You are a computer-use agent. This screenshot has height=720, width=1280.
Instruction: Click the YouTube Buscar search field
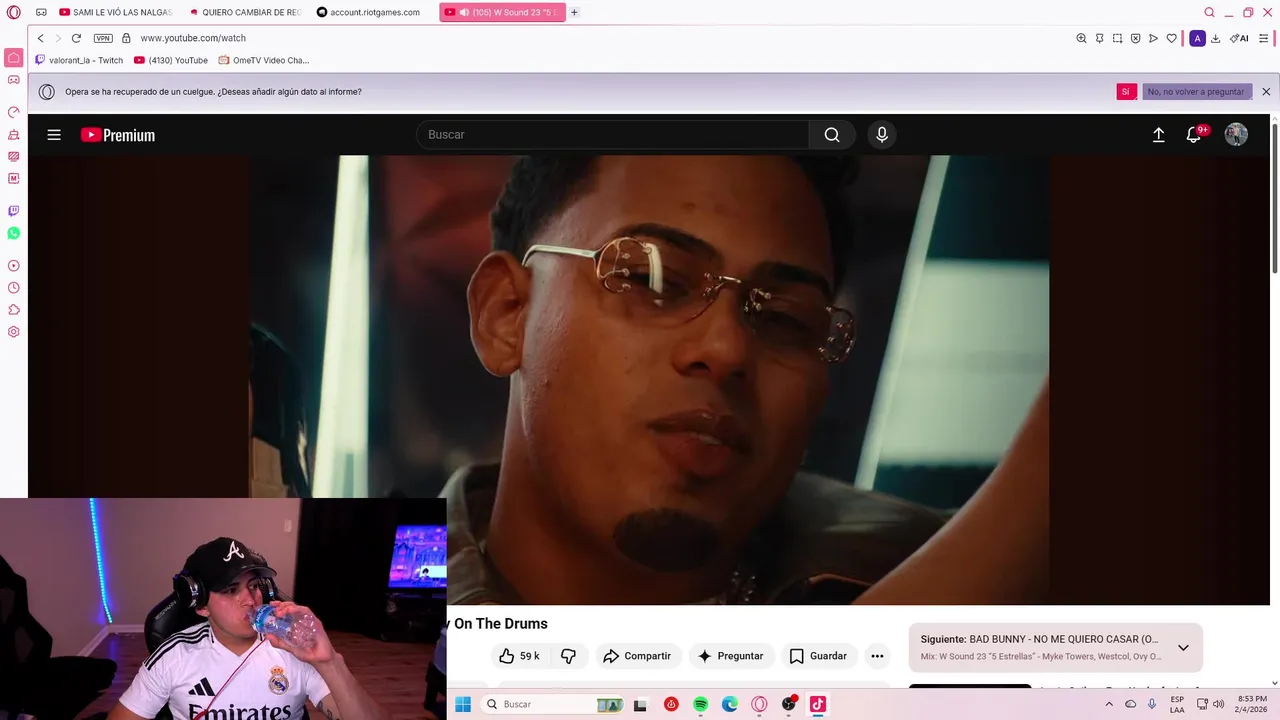[612, 135]
